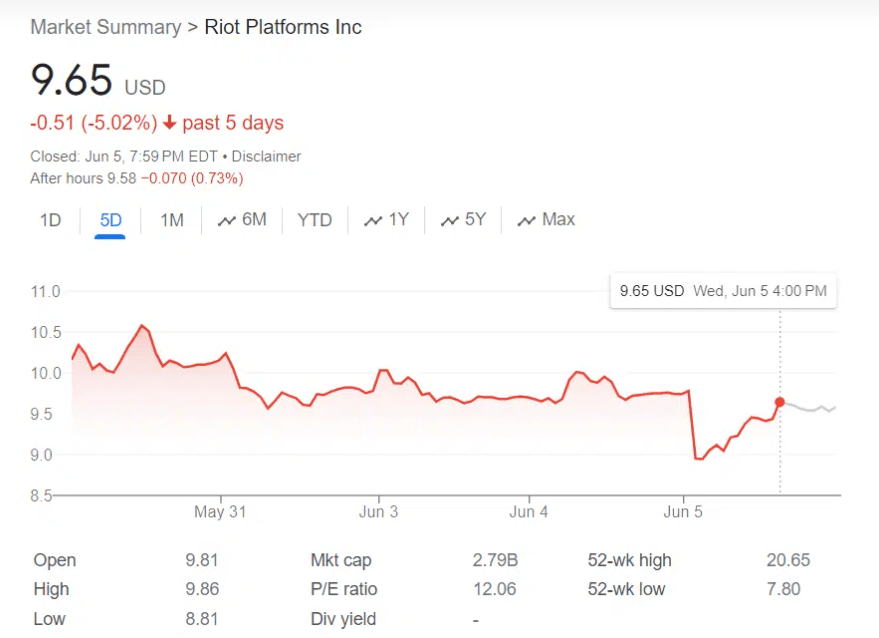Open the Disclaimer link
The height and width of the screenshot is (638, 879).
(x=266, y=156)
